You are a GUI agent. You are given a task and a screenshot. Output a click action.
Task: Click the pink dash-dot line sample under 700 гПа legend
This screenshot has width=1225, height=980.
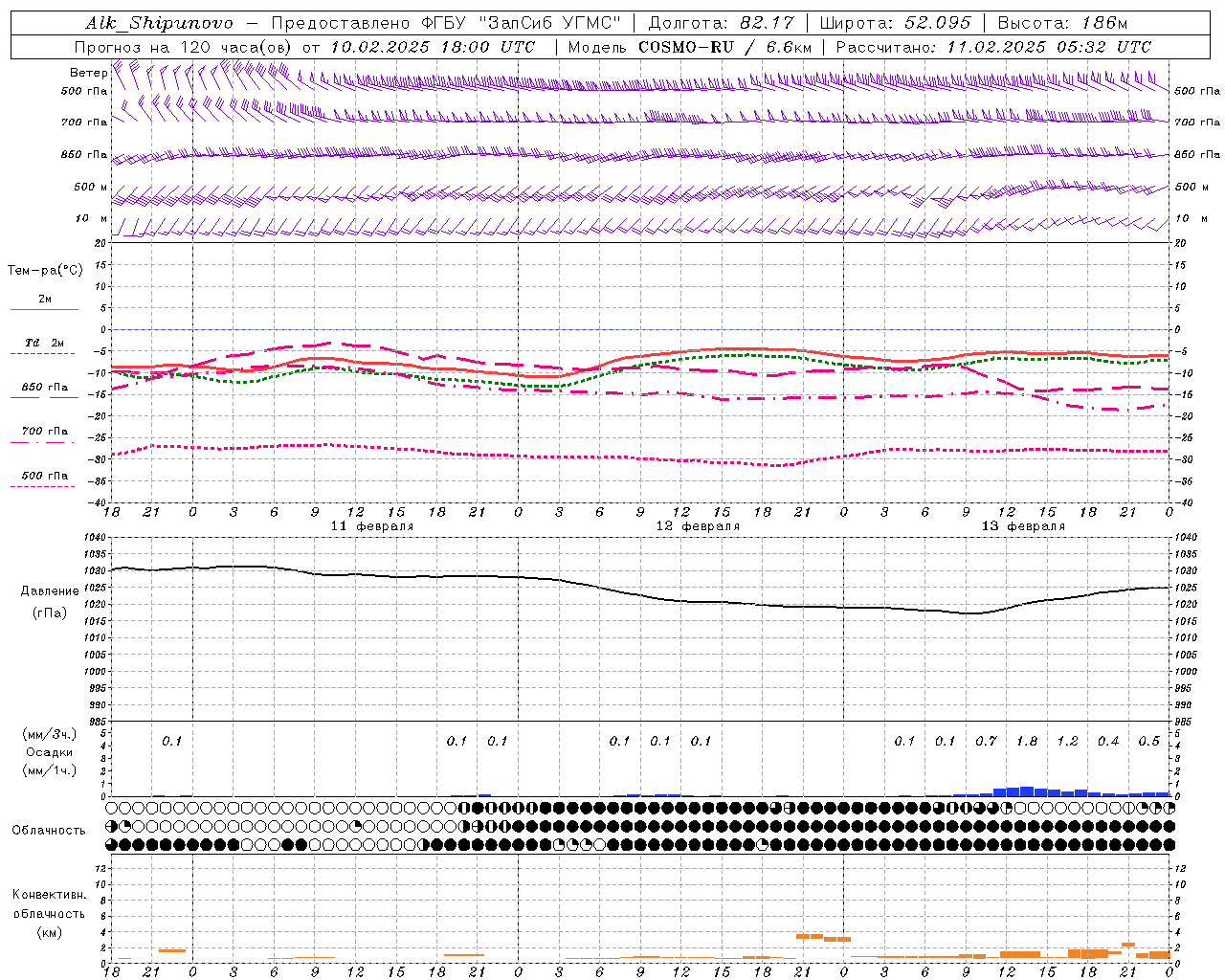[x=43, y=442]
